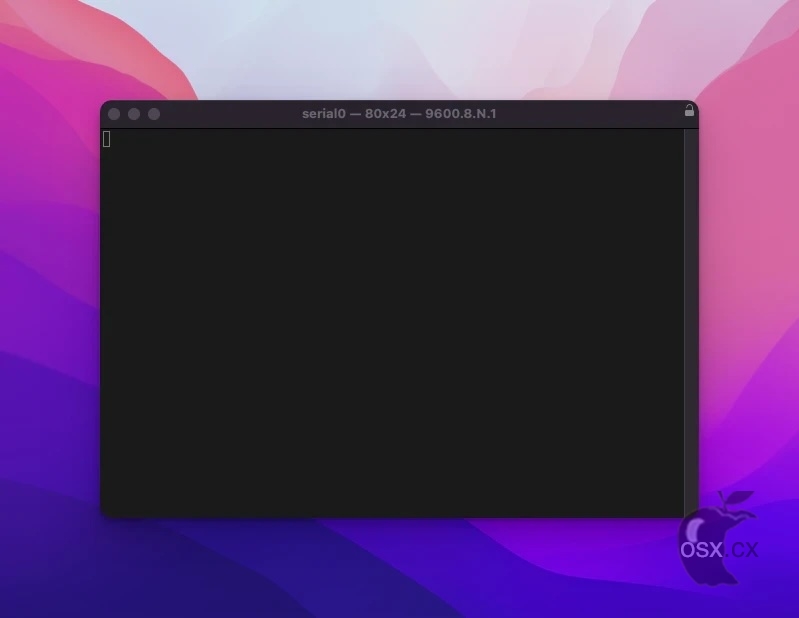Image resolution: width=799 pixels, height=618 pixels.
Task: Click the terminal's vertical scrollbar
Action: [691, 323]
